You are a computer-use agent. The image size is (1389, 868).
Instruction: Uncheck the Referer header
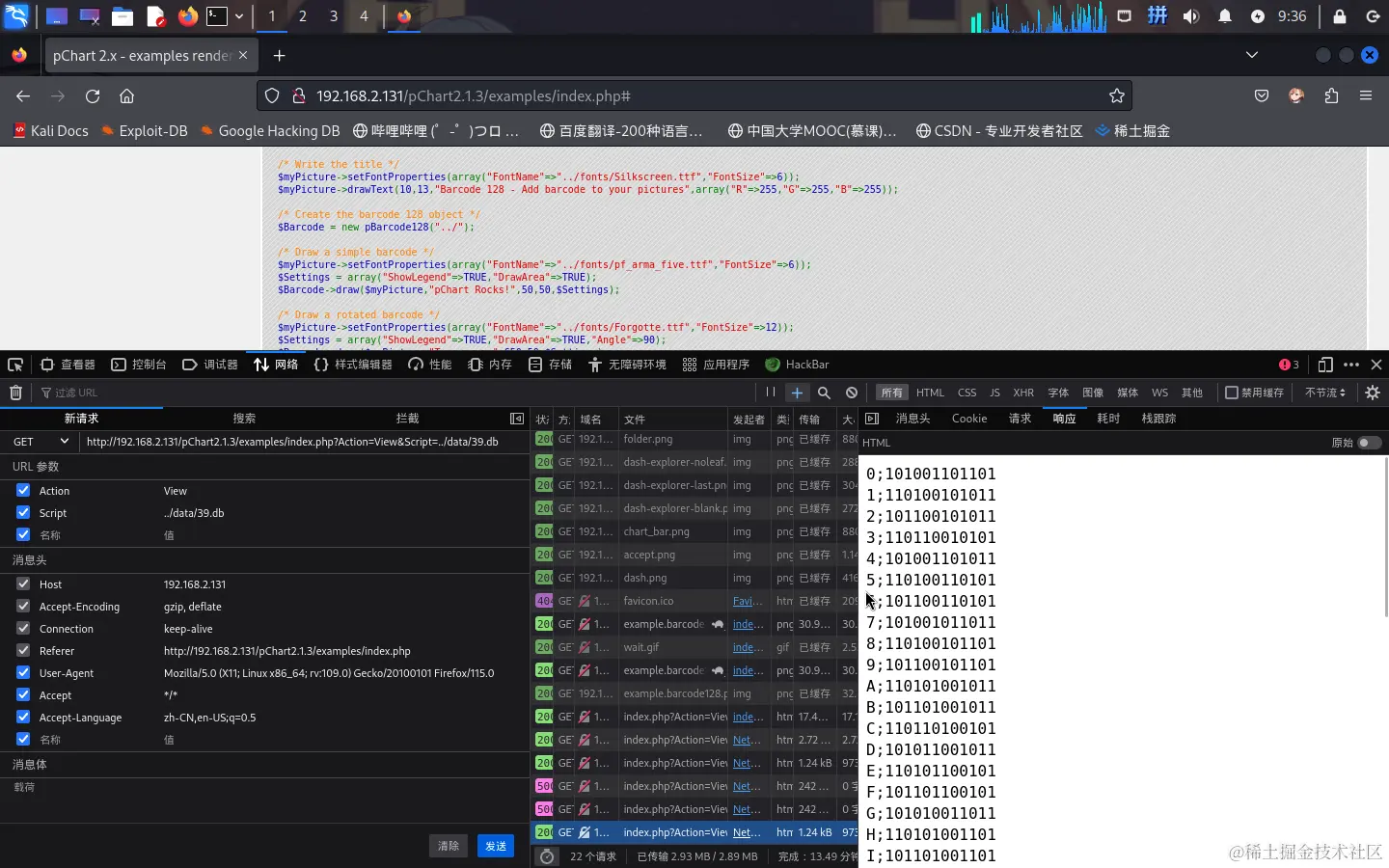tap(23, 651)
